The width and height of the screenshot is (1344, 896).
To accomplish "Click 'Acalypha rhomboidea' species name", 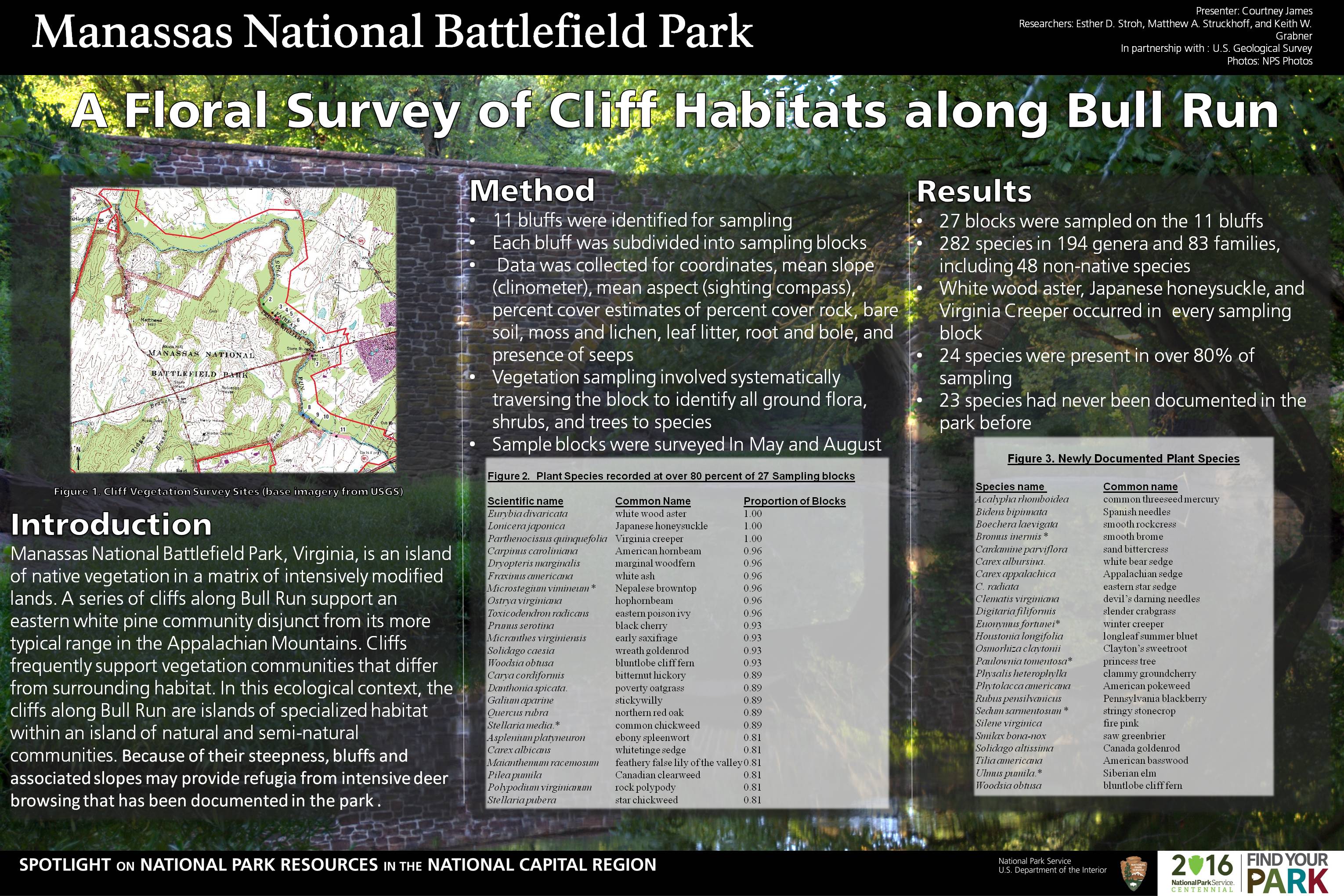I will pyautogui.click(x=1022, y=499).
